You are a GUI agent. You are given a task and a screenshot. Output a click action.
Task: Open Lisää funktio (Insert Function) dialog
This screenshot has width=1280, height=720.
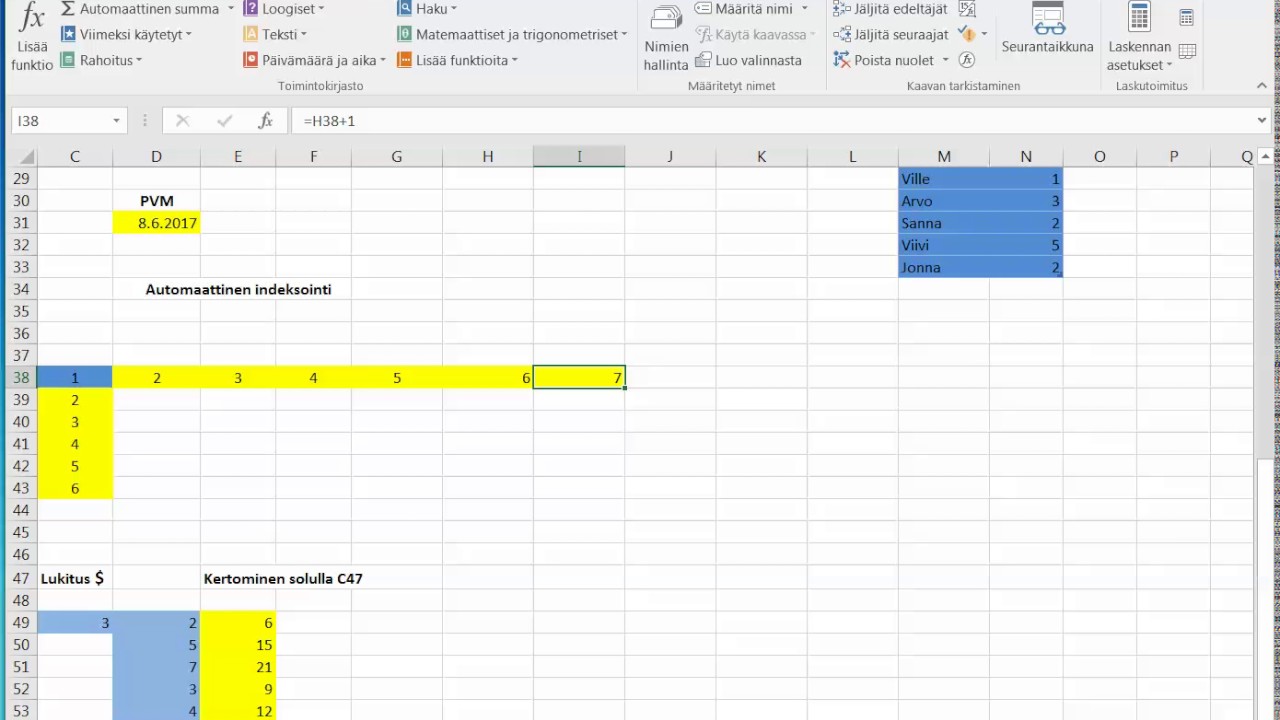[x=32, y=38]
